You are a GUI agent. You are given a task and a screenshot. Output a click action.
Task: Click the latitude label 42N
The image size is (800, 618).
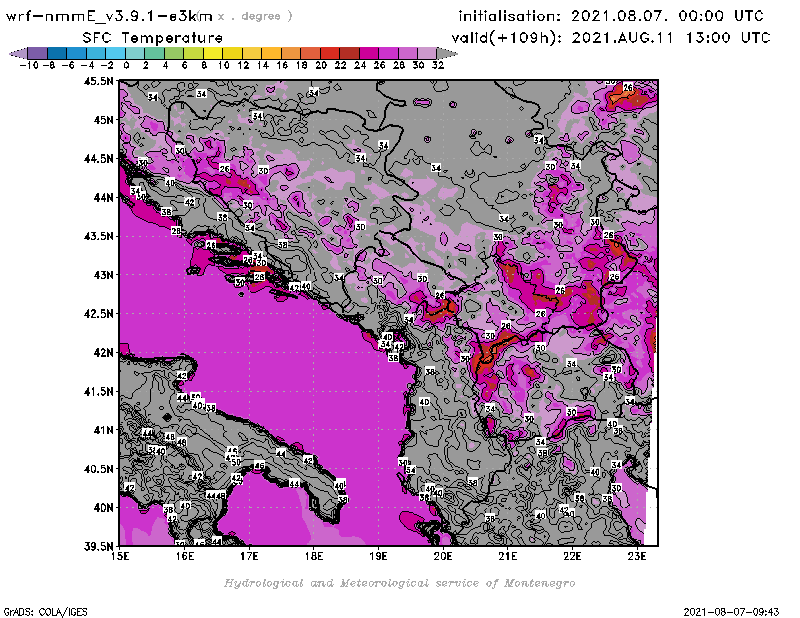(103, 353)
